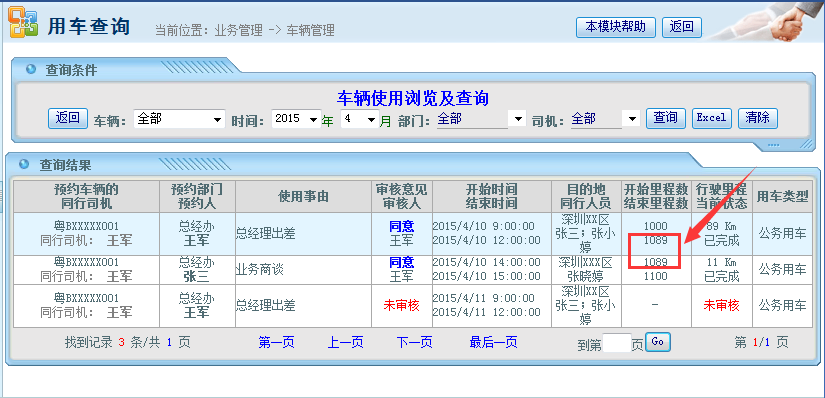
Task: Expand the year dropdown showing 2015
Action: (297, 118)
